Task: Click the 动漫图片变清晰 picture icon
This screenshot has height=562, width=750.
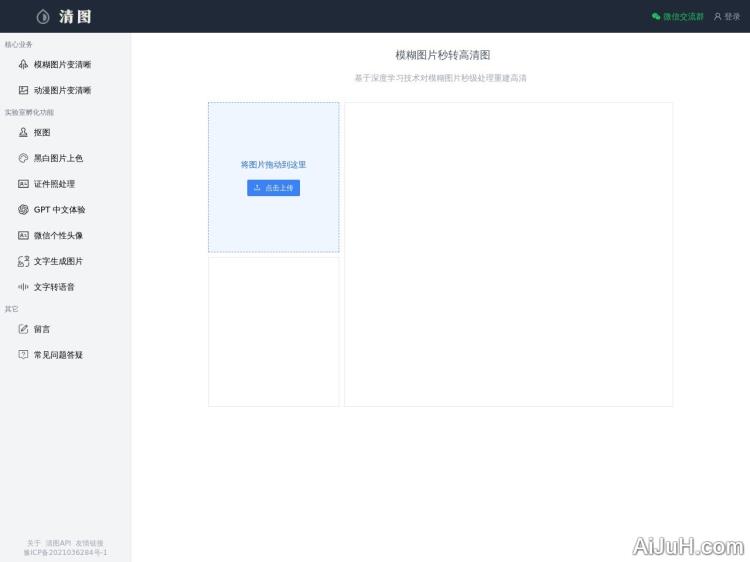Action: 24,90
